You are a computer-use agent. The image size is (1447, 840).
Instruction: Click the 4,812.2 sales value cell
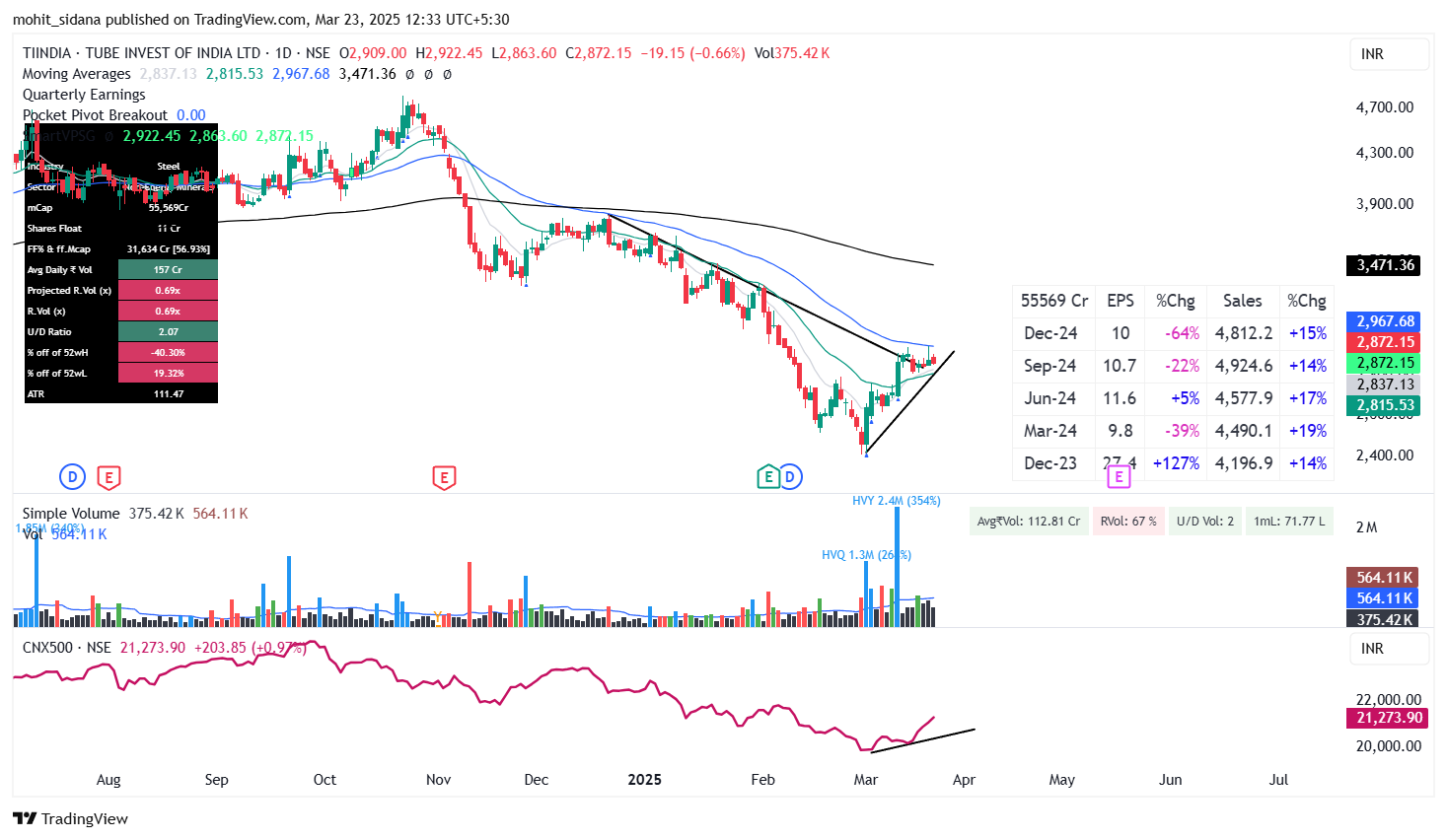[x=1244, y=333]
